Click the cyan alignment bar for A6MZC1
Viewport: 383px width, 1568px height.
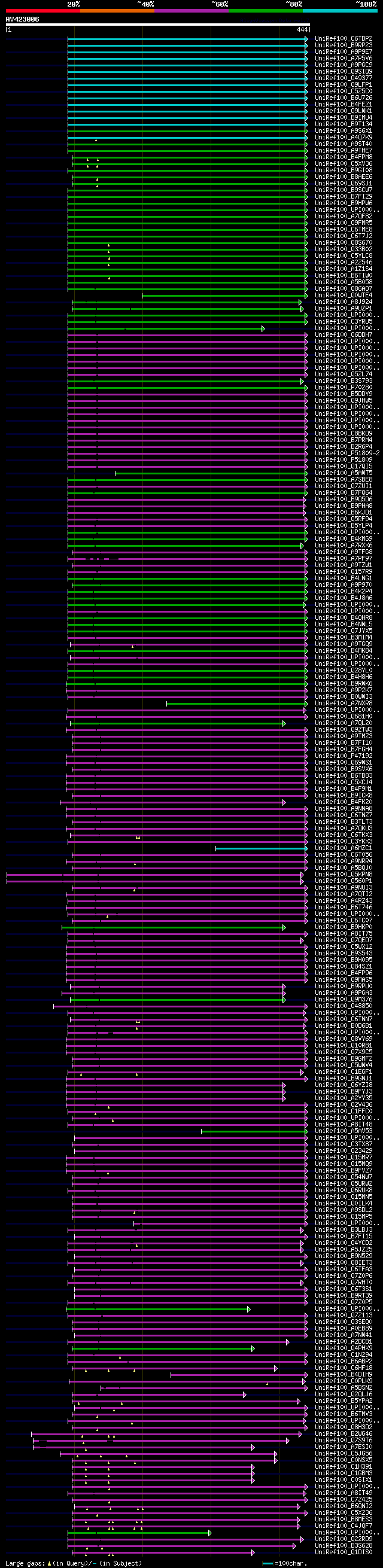click(x=262, y=848)
